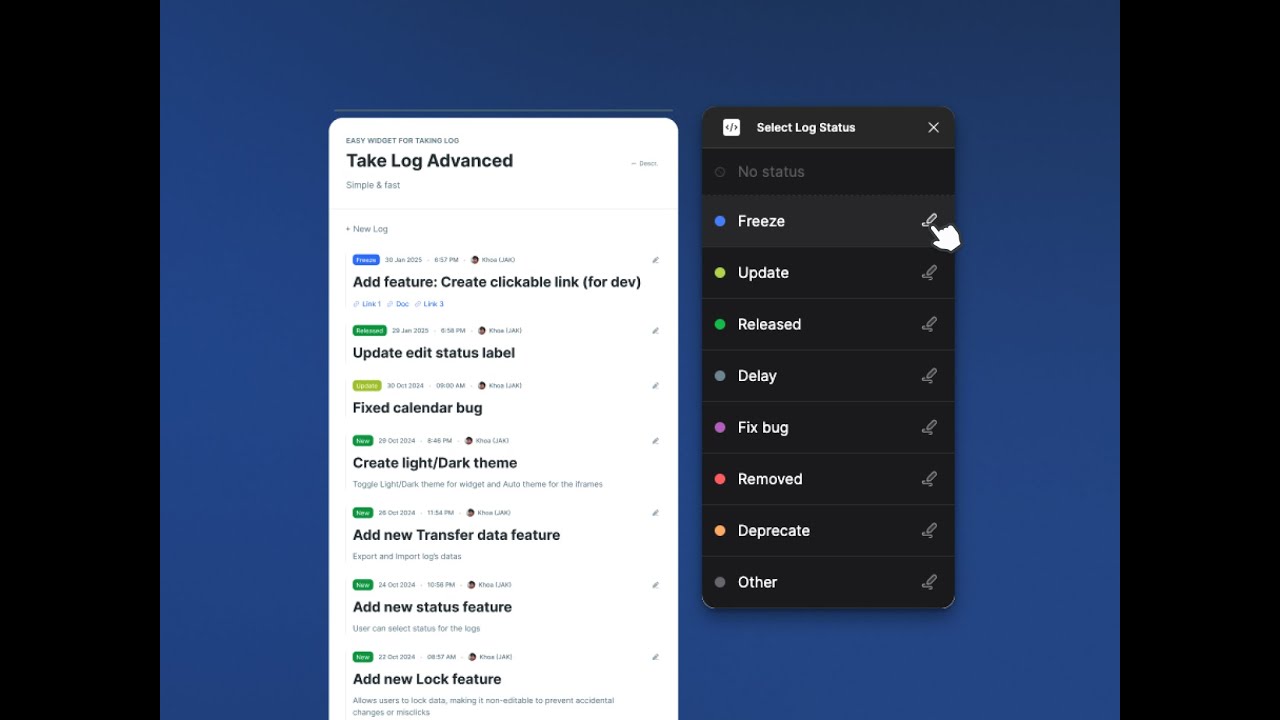The height and width of the screenshot is (720, 1280).
Task: Open the Link 1 hyperlink
Action: tap(367, 304)
